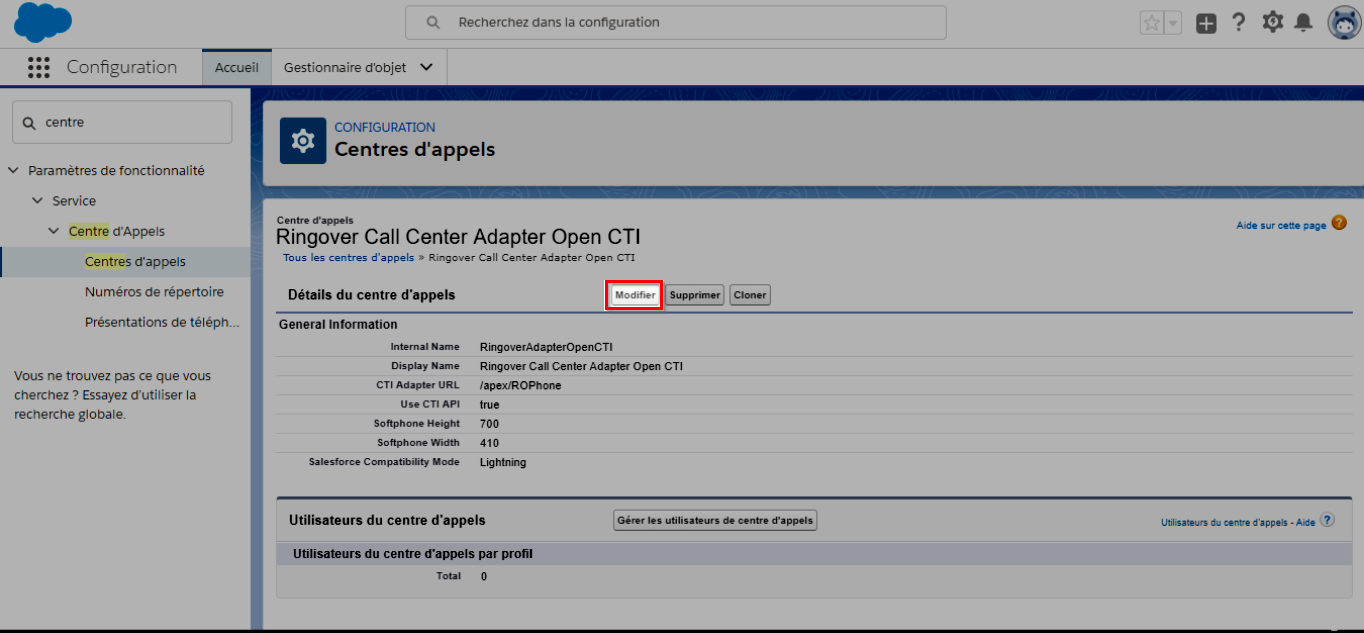1364x633 pixels.
Task: Click the Cloner button
Action: click(750, 295)
